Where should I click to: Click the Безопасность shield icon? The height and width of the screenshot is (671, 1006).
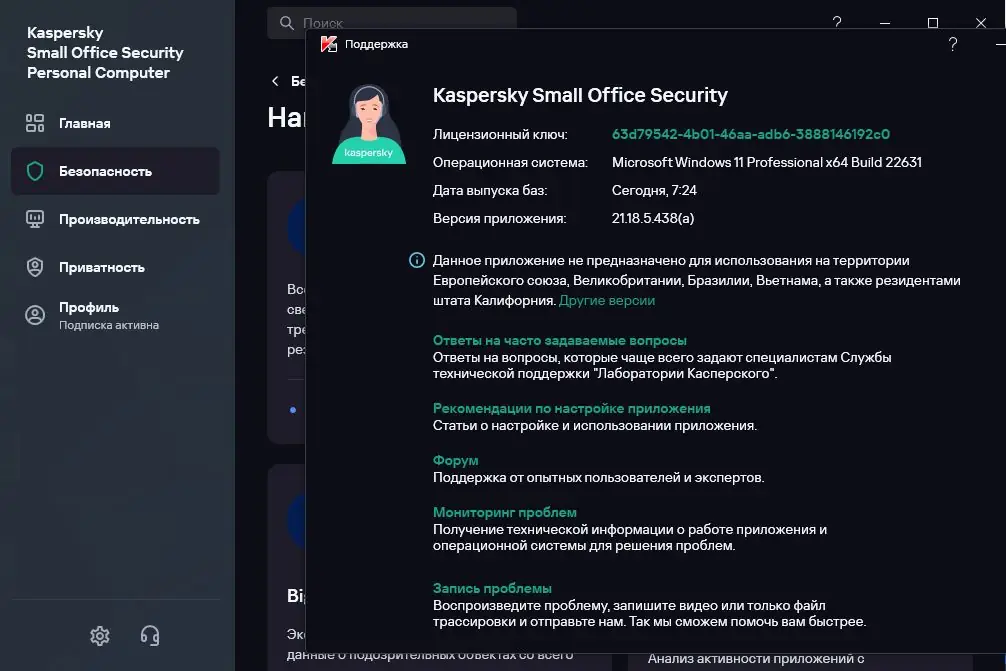pyautogui.click(x=35, y=171)
